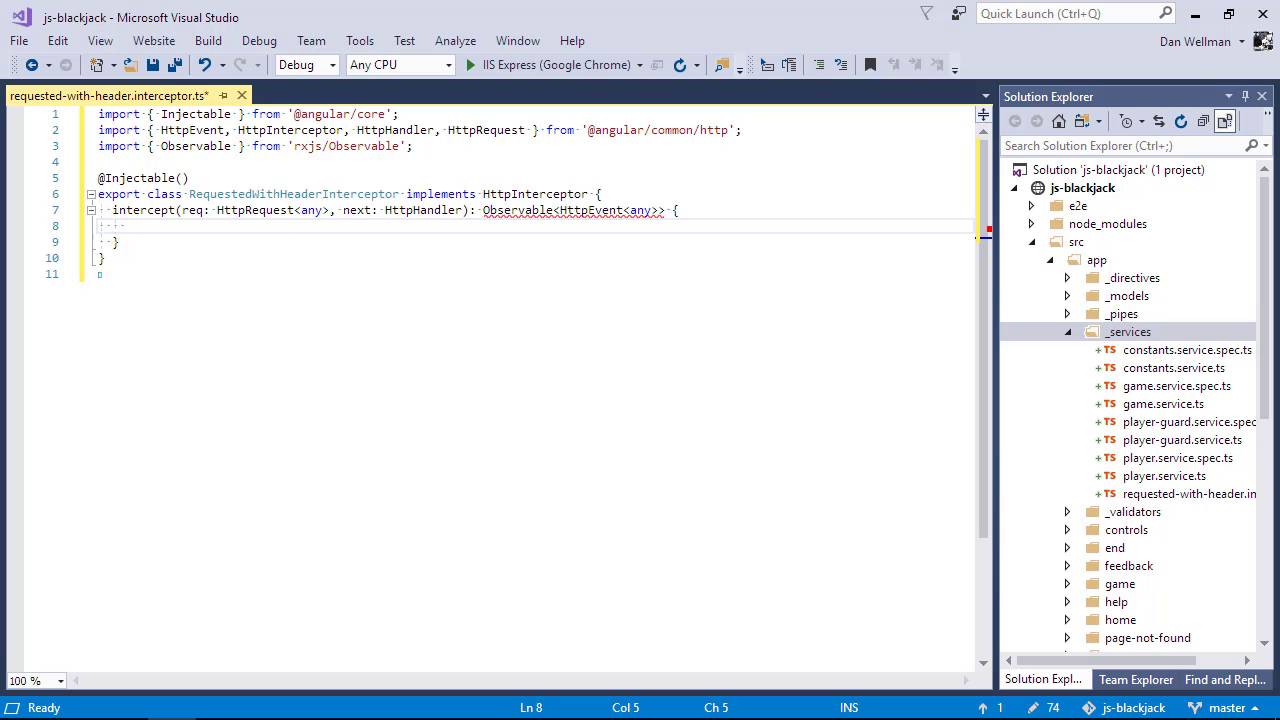Click the Quick Launch search icon

tap(1165, 13)
